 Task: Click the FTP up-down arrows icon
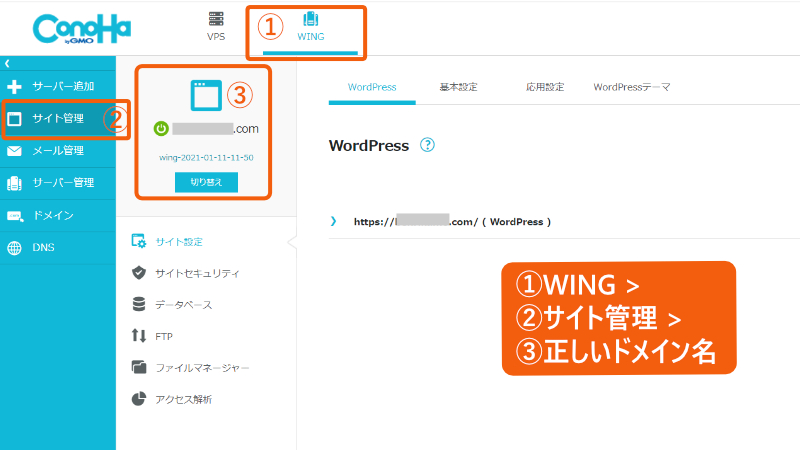point(139,336)
